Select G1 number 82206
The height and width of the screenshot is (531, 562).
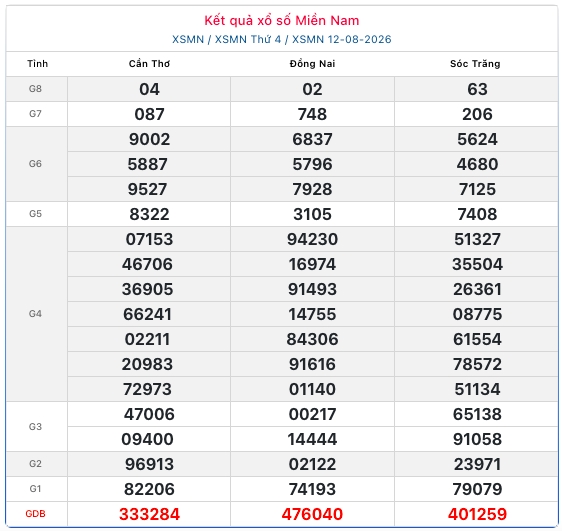[x=149, y=489]
